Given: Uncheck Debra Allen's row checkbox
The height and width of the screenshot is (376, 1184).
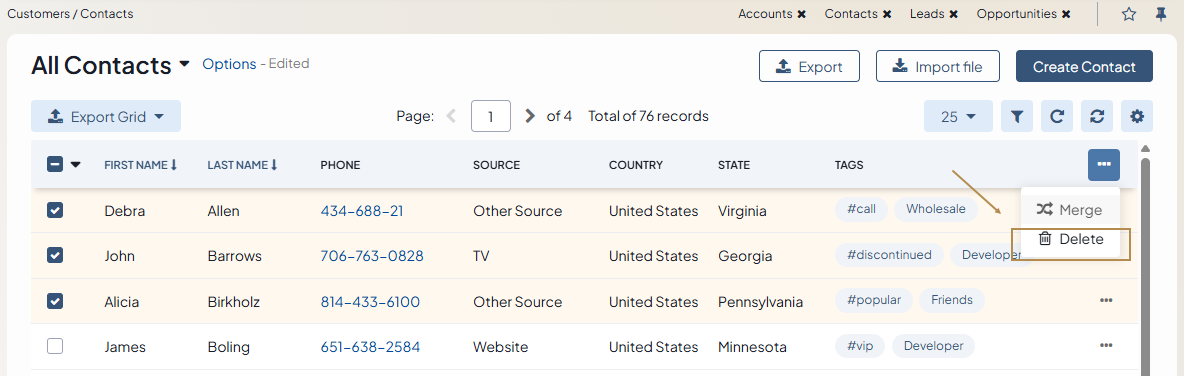Looking at the screenshot, I should [x=55, y=211].
